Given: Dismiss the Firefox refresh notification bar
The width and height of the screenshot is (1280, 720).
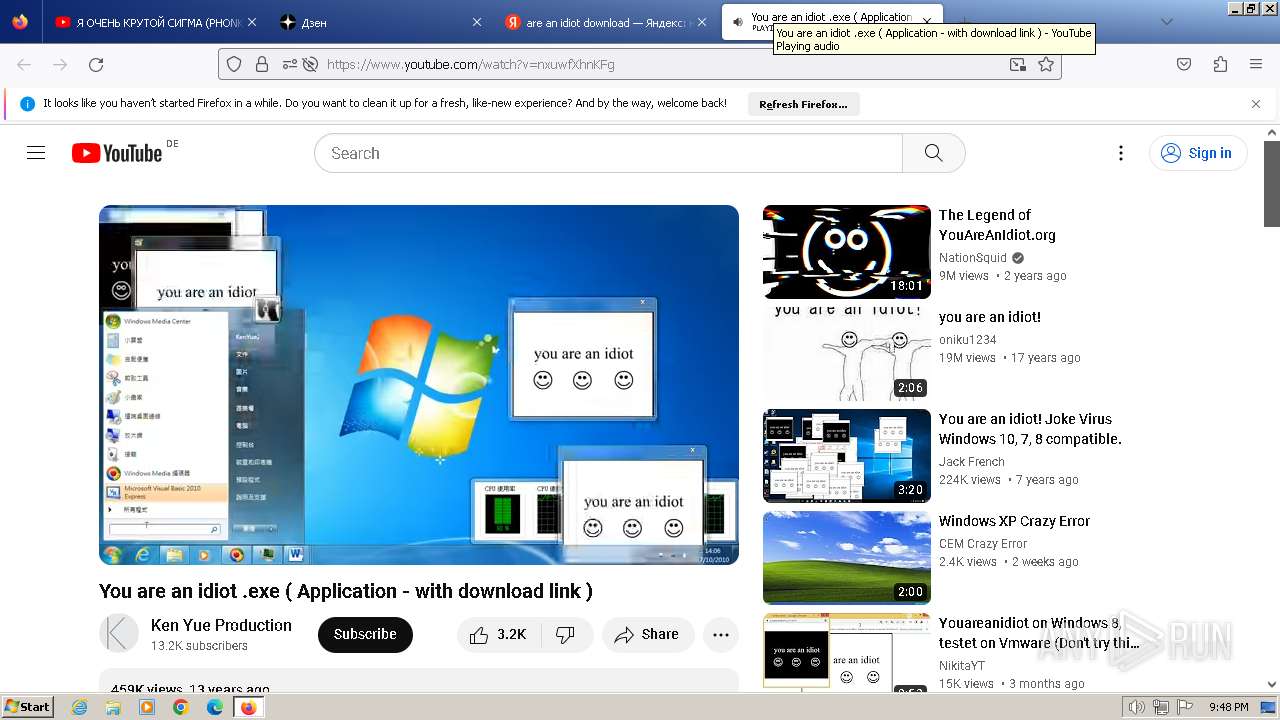Looking at the screenshot, I should 1256,104.
